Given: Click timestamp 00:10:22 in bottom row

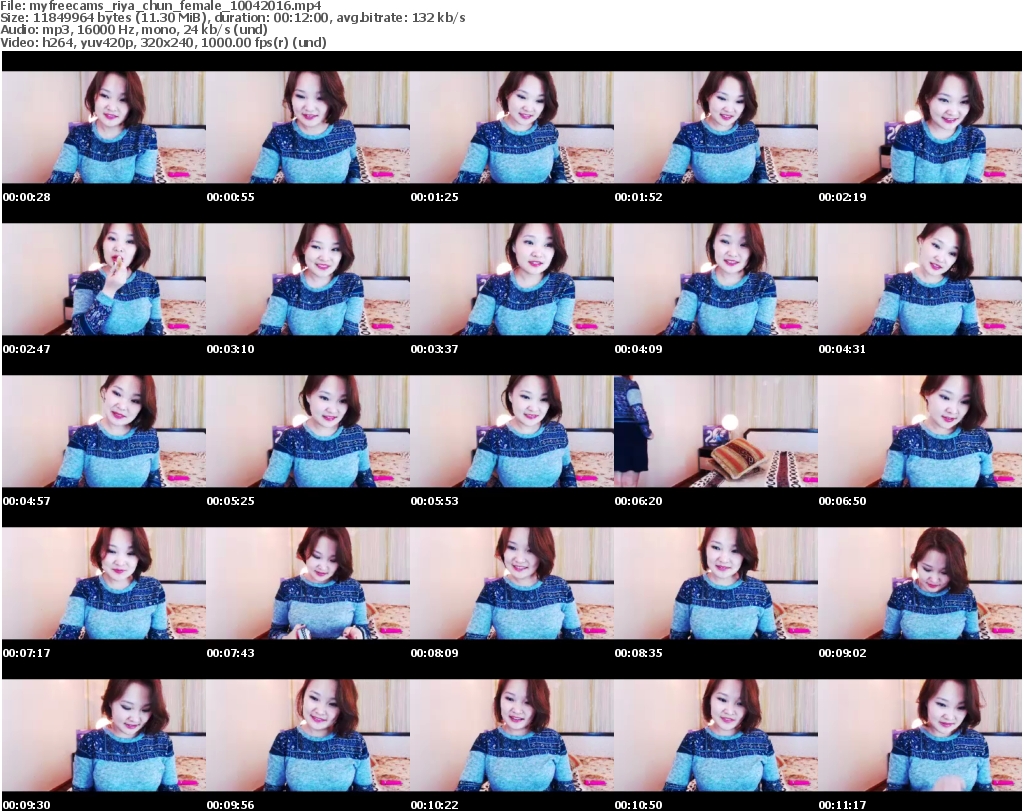Looking at the screenshot, I should click(x=434, y=805).
